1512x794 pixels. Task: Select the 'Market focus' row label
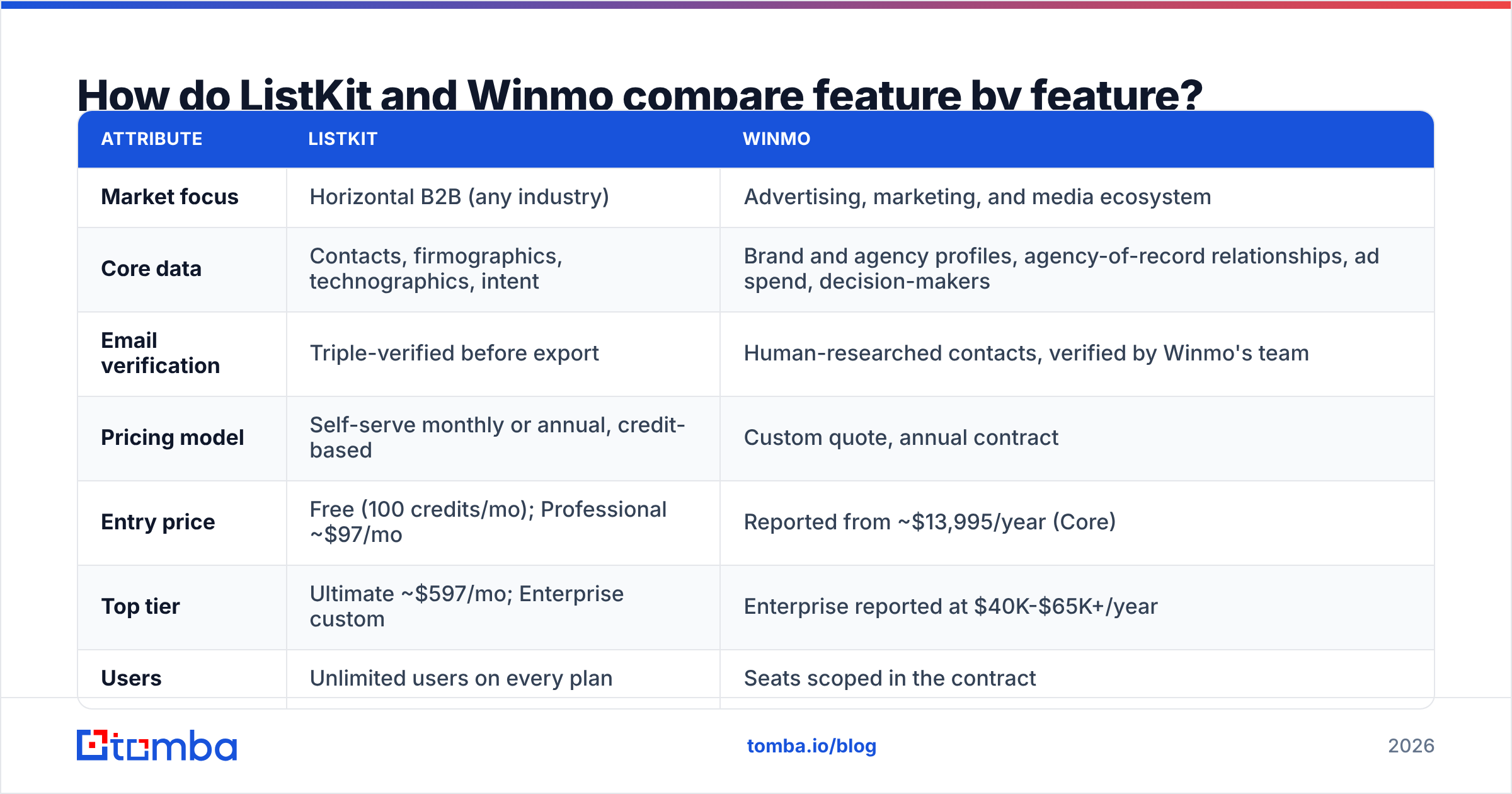pos(169,197)
